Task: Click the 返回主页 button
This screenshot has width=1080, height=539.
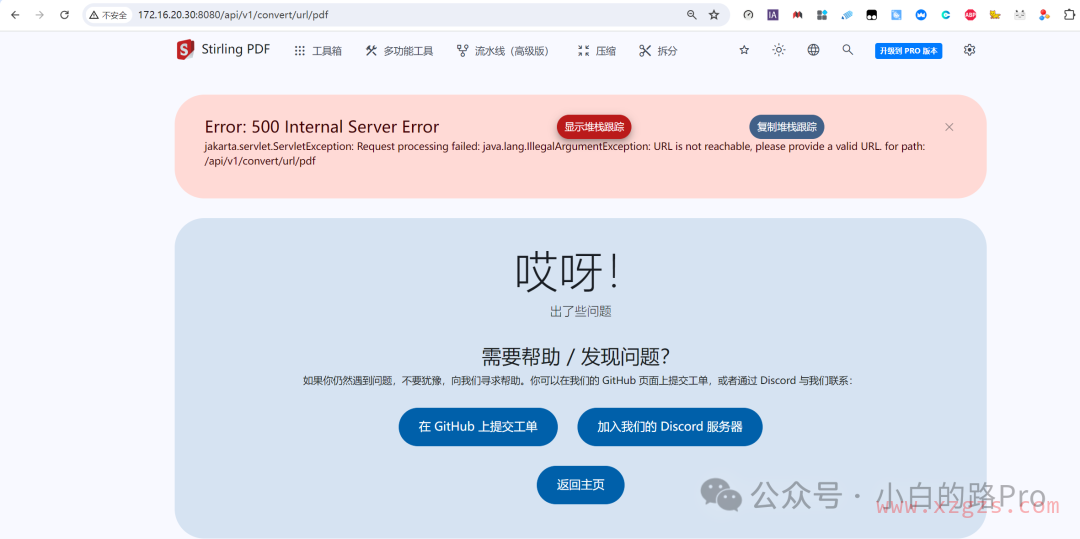Action: (x=581, y=485)
